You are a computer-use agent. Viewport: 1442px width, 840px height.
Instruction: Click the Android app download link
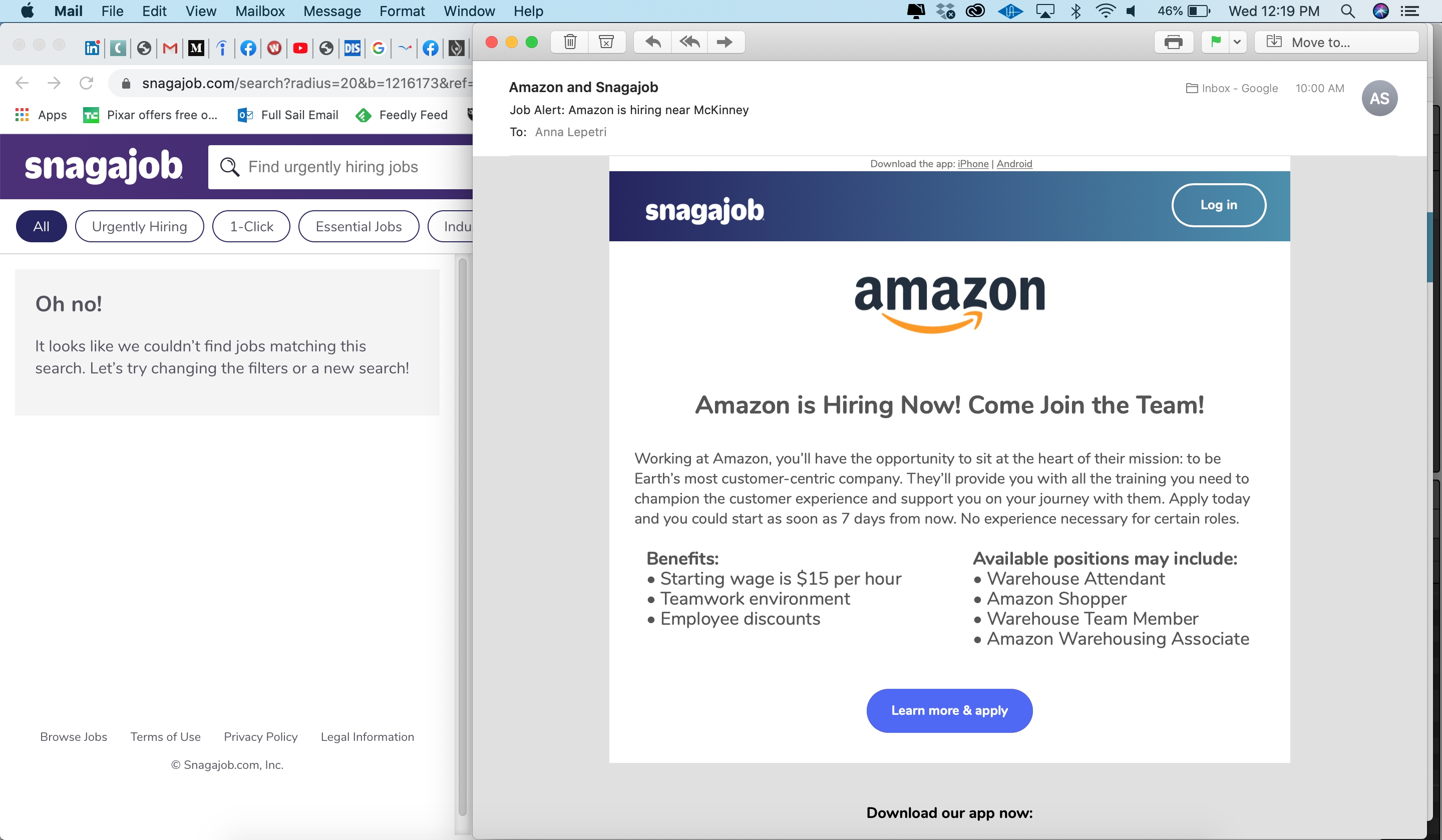pos(1014,164)
